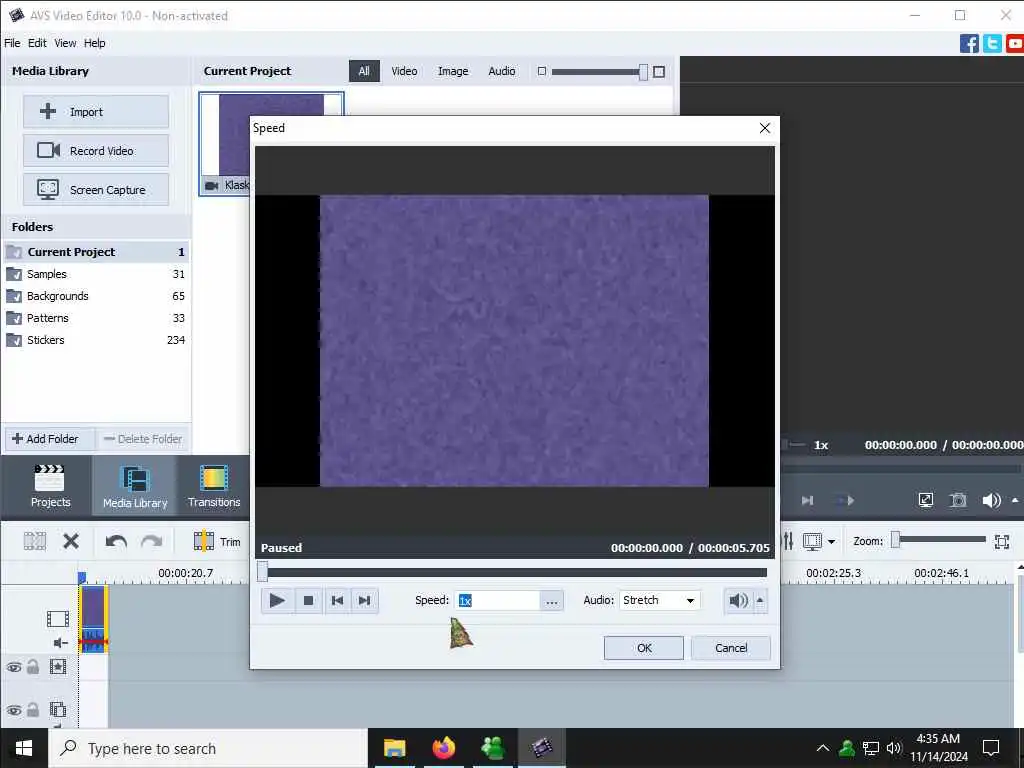Click Delete Folder button

(143, 439)
